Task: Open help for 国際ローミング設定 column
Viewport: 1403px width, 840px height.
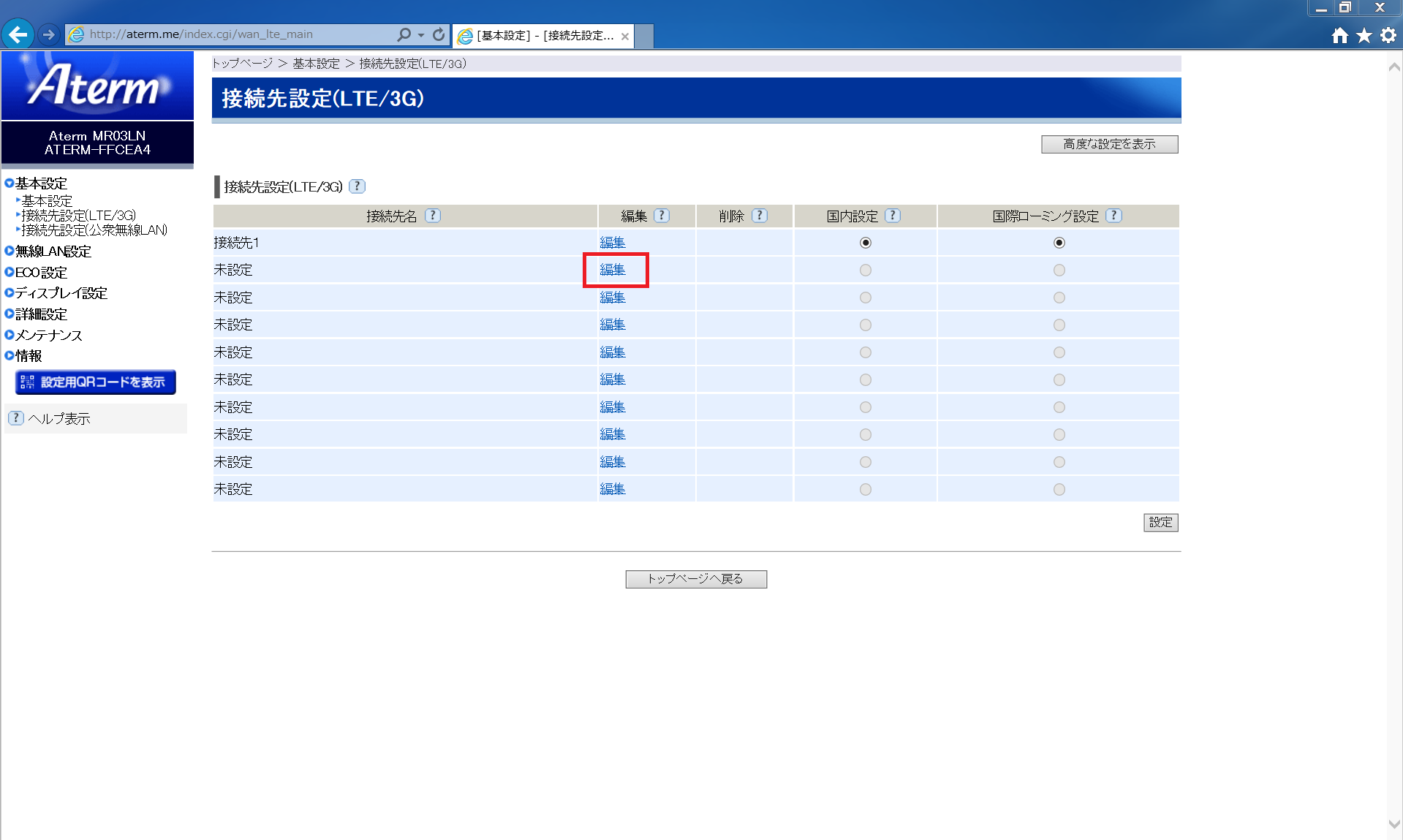Action: coord(1114,216)
